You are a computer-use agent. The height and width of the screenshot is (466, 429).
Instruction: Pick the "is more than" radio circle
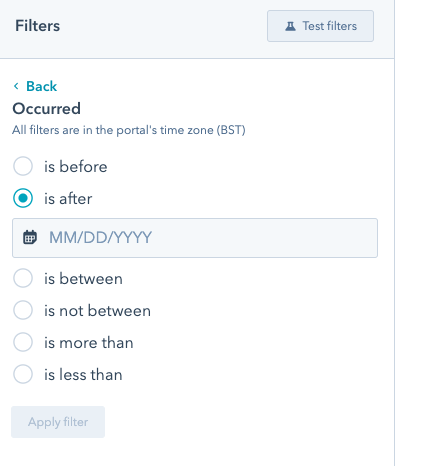coord(23,342)
